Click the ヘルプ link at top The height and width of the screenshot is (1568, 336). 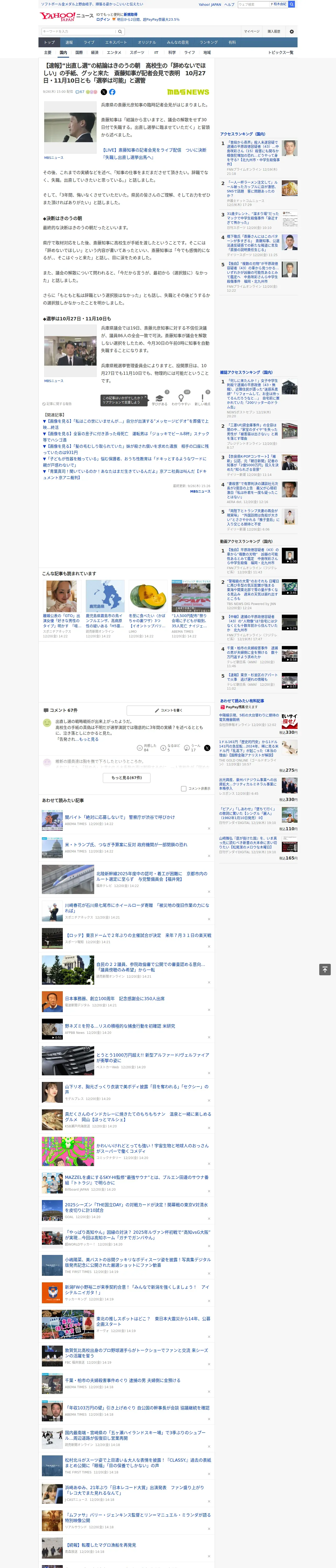pos(229,4)
